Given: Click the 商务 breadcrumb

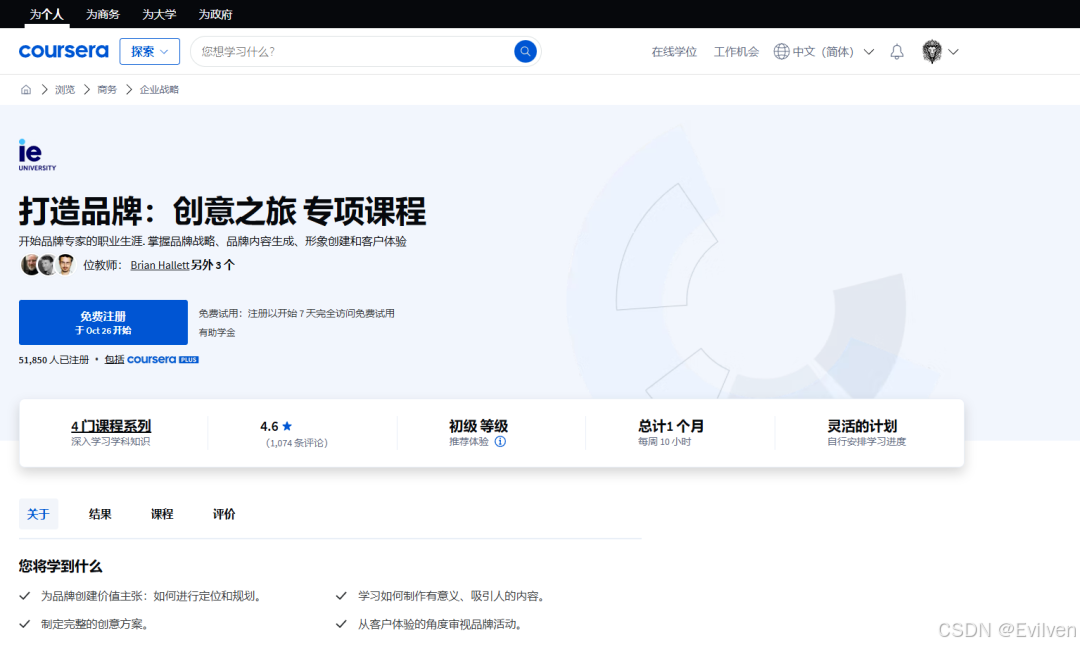Looking at the screenshot, I should 107,90.
